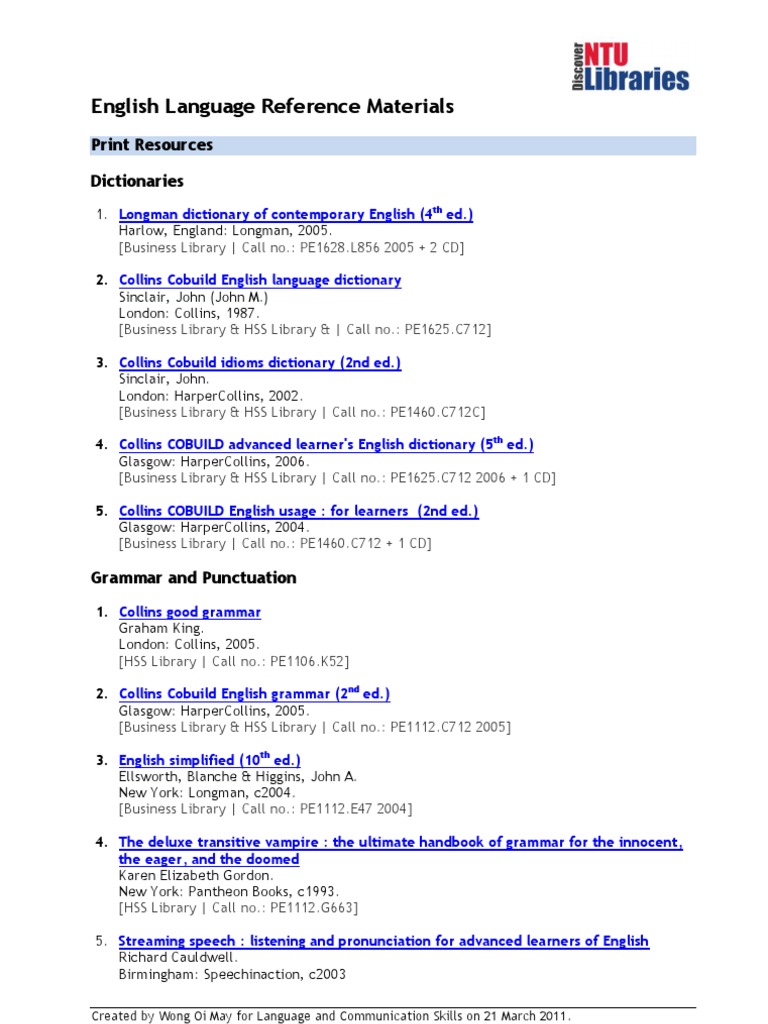The height and width of the screenshot is (1024, 768).
Task: Open Collins Cobuild English language dictionary link
Action: point(260,280)
